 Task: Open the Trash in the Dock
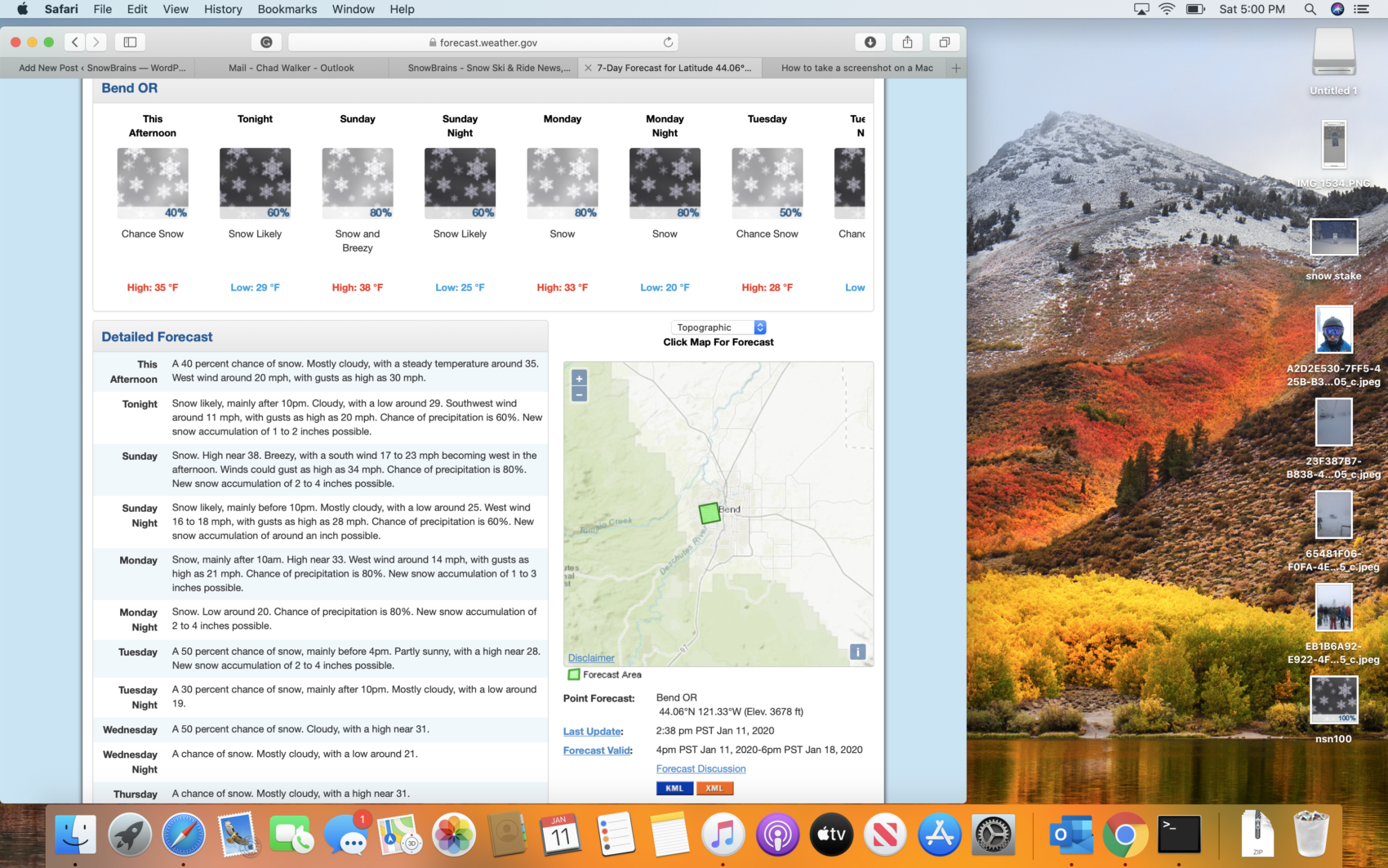(x=1311, y=833)
